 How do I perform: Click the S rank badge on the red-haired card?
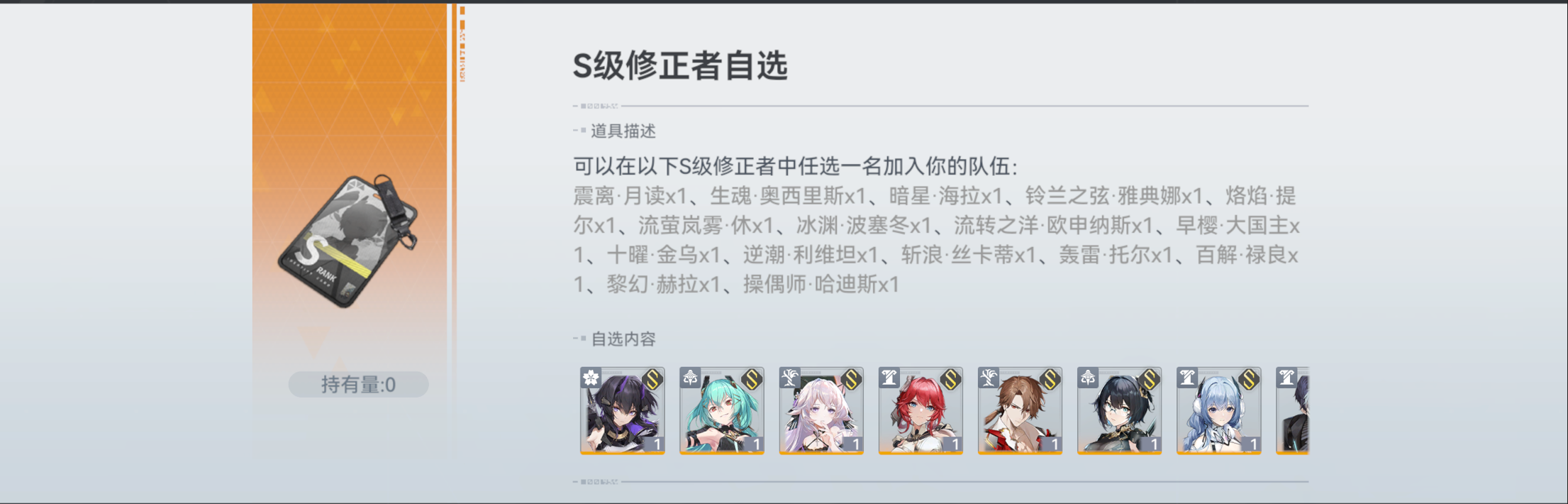pos(951,380)
